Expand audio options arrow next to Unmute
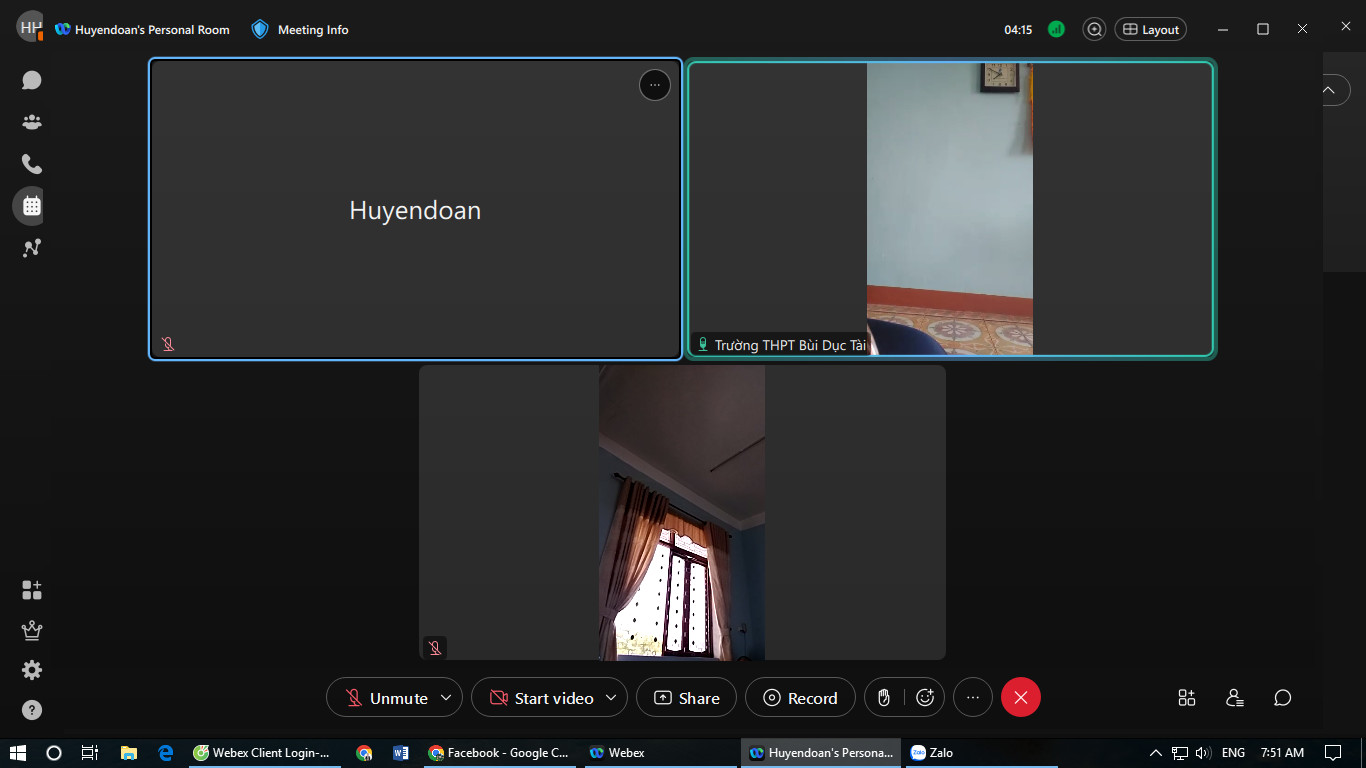This screenshot has width=1366, height=768. point(446,698)
